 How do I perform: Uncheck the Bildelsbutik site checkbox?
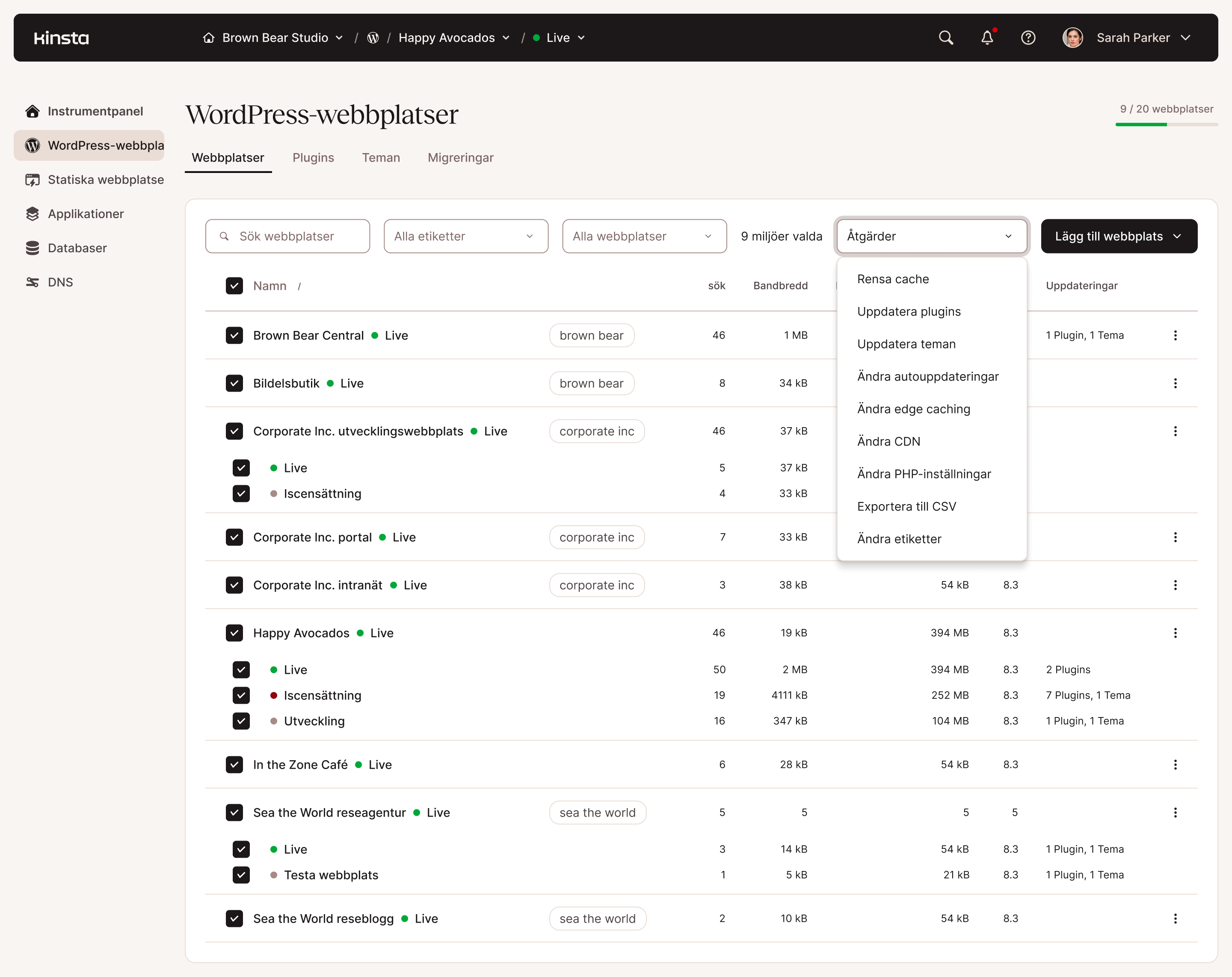234,383
